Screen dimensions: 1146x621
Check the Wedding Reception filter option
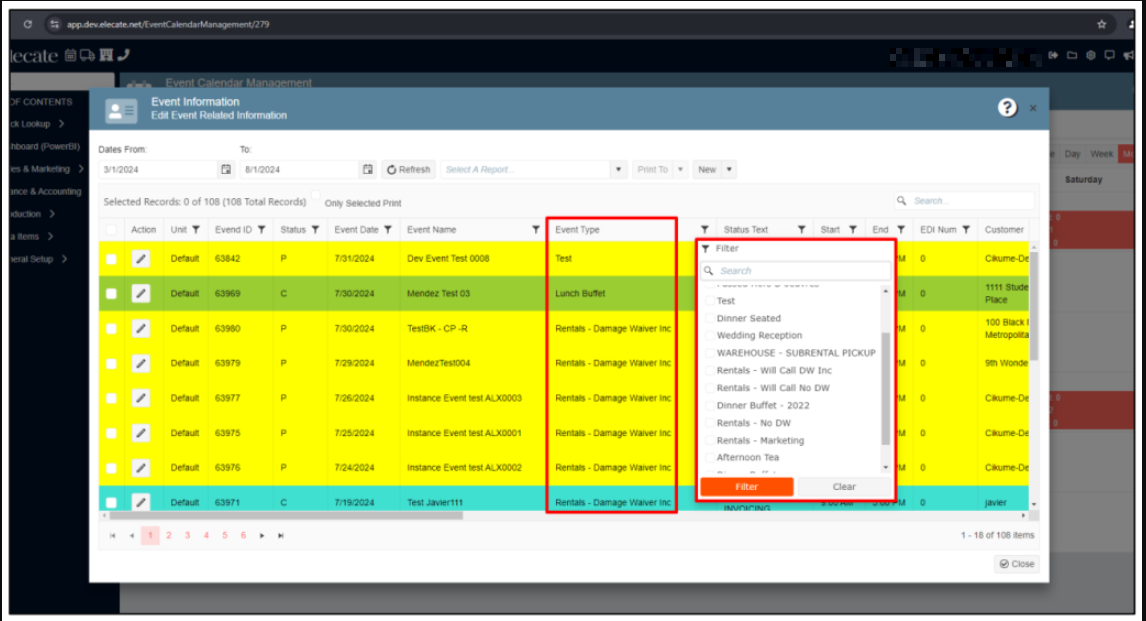(711, 336)
